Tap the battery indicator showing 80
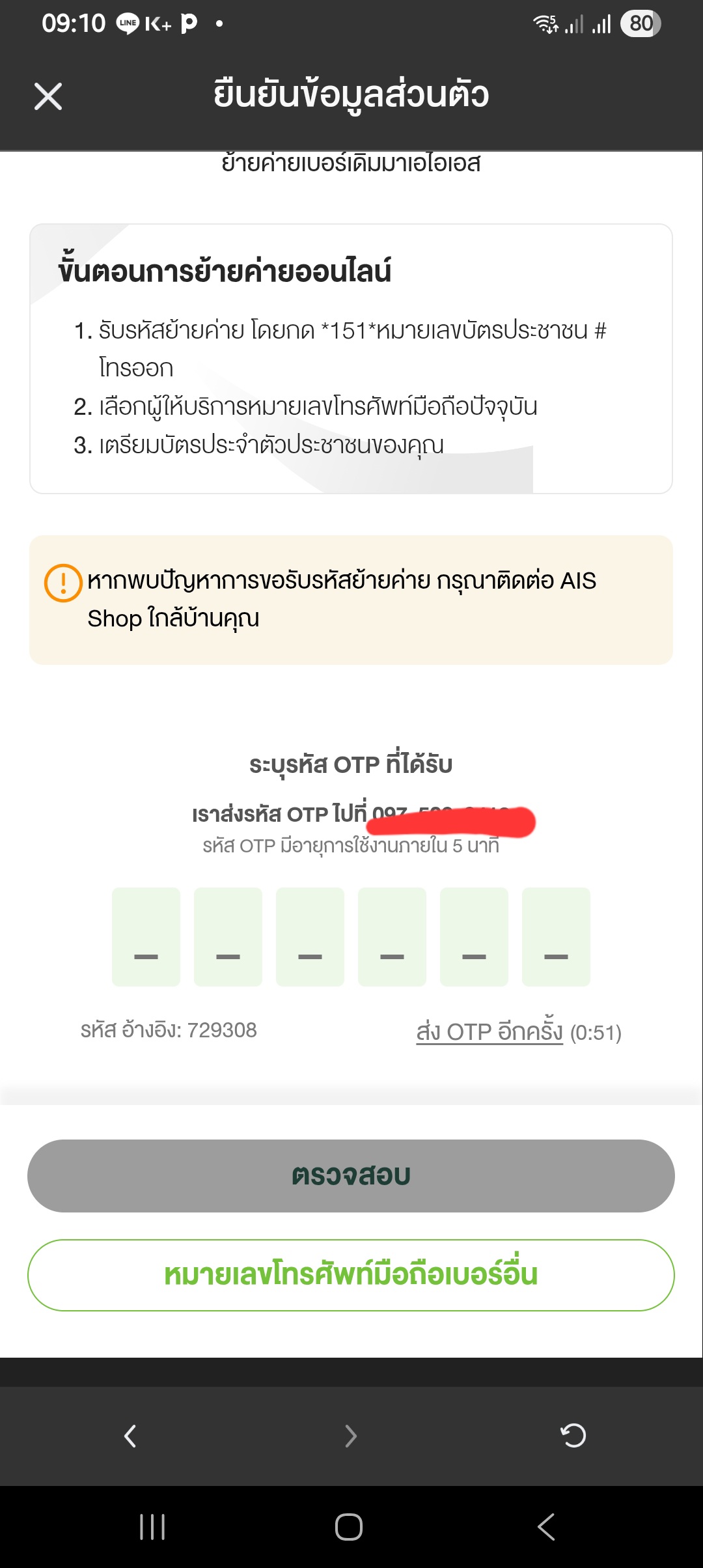Viewport: 703px width, 1568px height. click(x=641, y=23)
